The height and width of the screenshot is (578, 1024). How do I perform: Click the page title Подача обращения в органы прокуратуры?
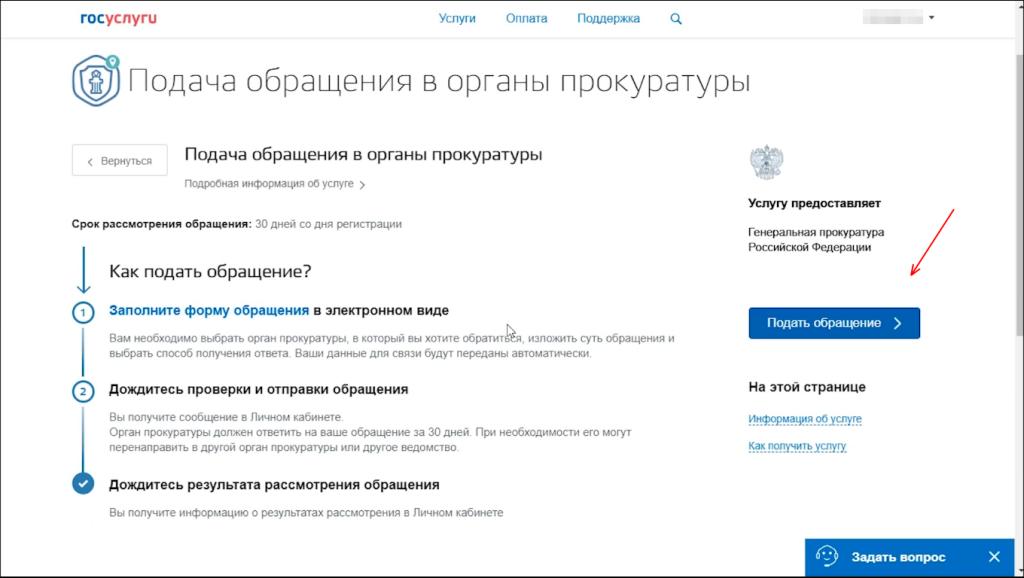click(439, 81)
